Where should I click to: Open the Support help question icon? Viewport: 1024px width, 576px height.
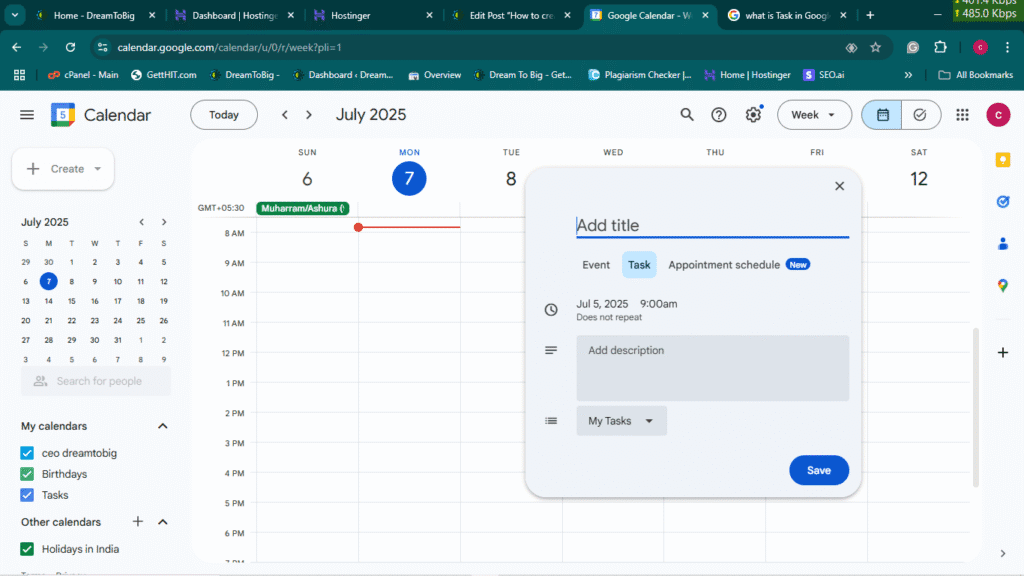tap(719, 115)
